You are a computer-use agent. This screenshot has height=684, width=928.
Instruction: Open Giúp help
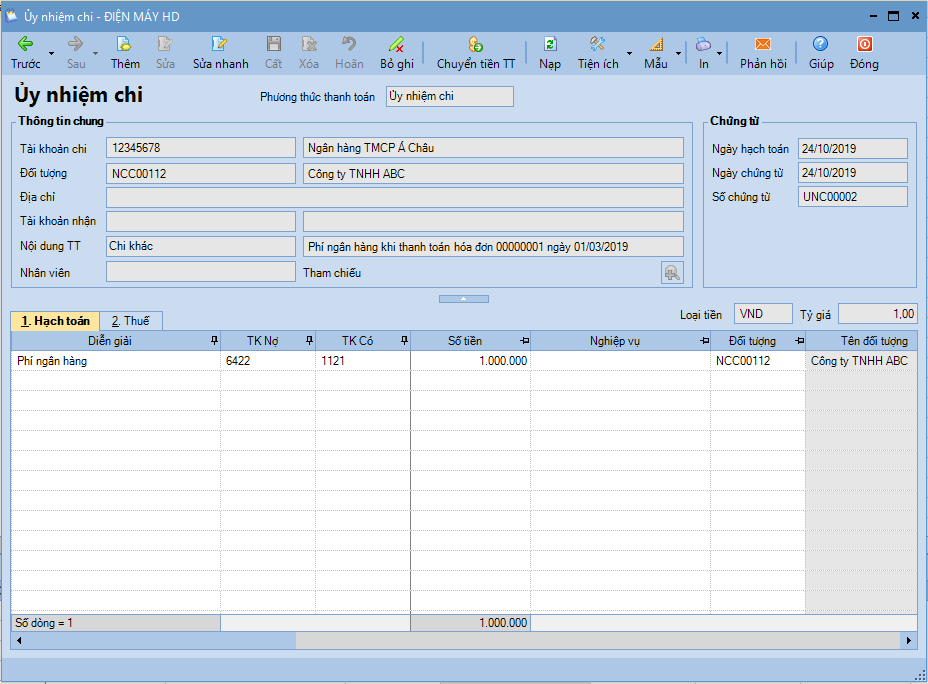tap(821, 53)
